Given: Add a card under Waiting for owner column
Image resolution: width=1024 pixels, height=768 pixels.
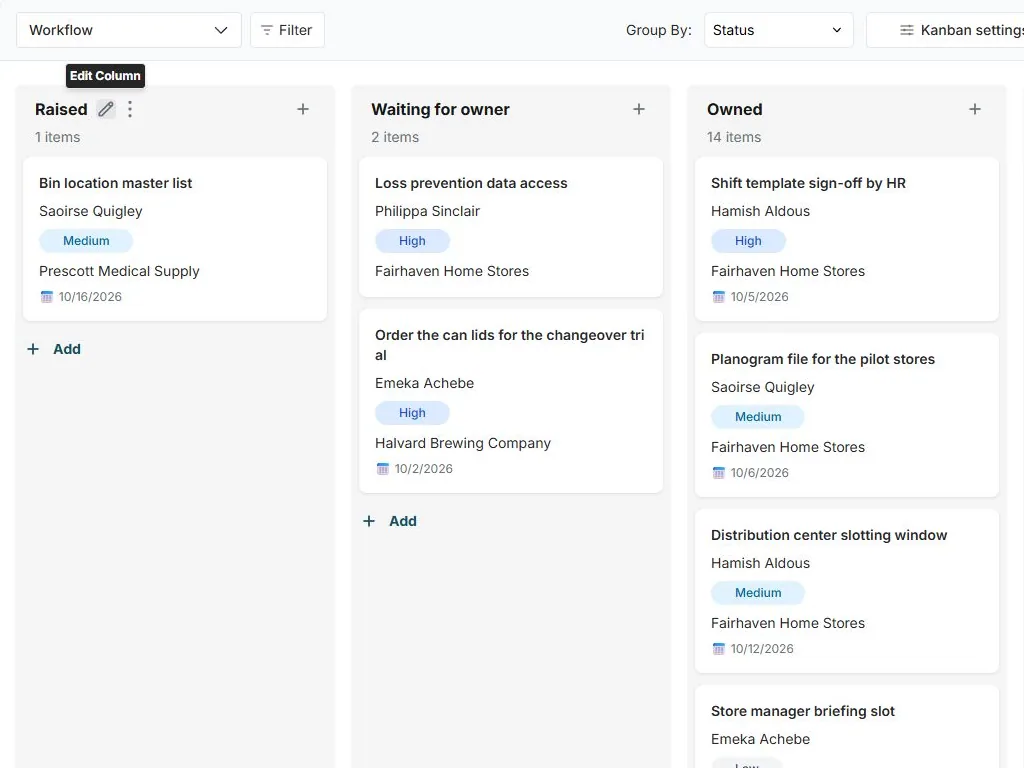Looking at the screenshot, I should pyautogui.click(x=390, y=521).
